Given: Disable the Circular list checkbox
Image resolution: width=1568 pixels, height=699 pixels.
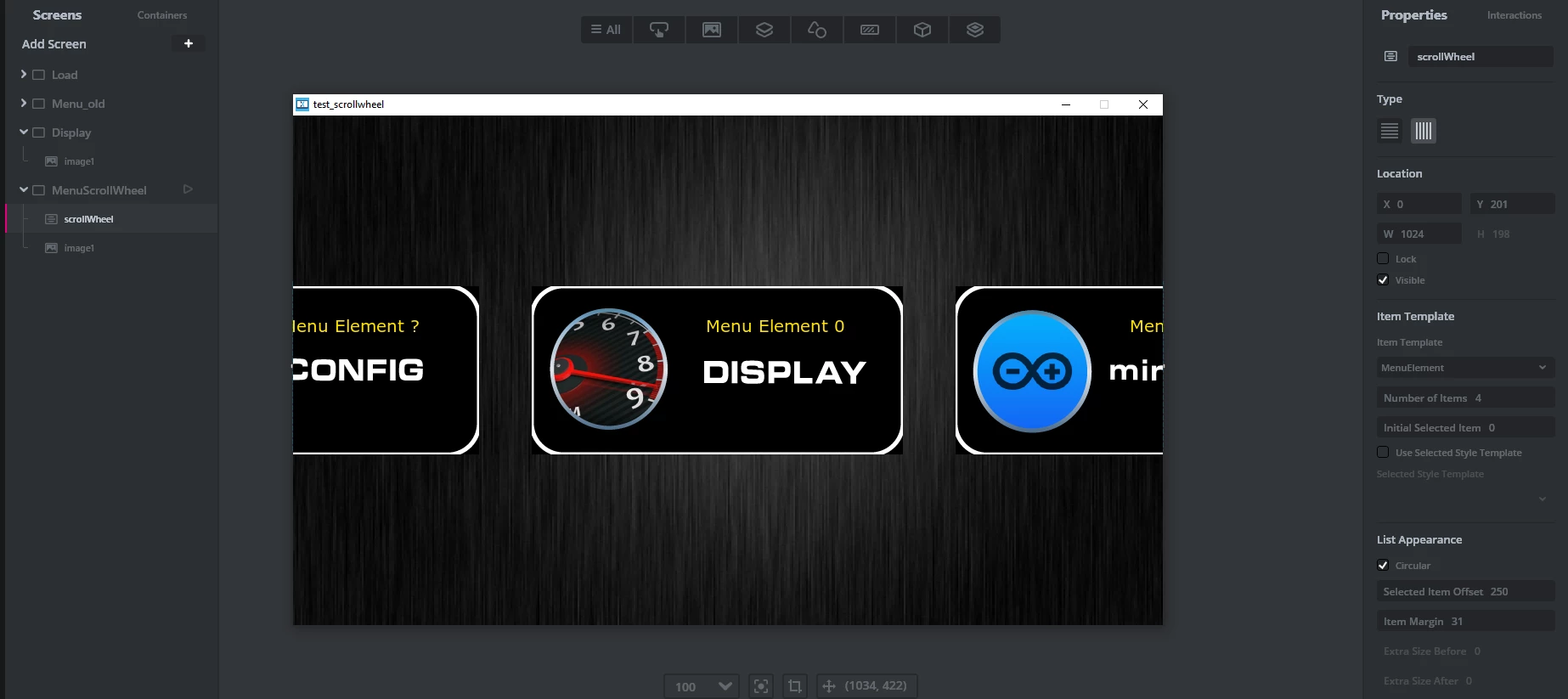Looking at the screenshot, I should (1383, 565).
